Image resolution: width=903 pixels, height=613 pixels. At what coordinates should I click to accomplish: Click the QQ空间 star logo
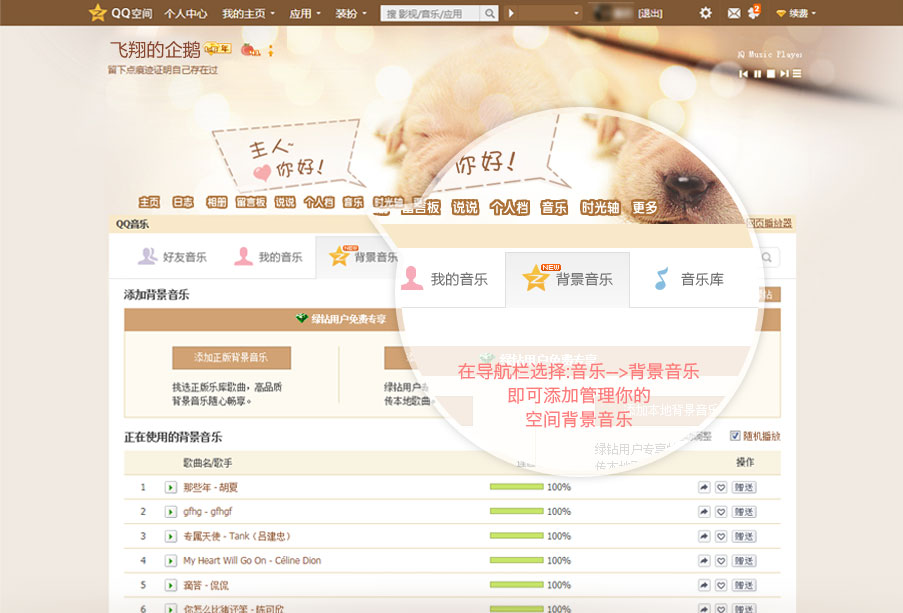coord(97,13)
